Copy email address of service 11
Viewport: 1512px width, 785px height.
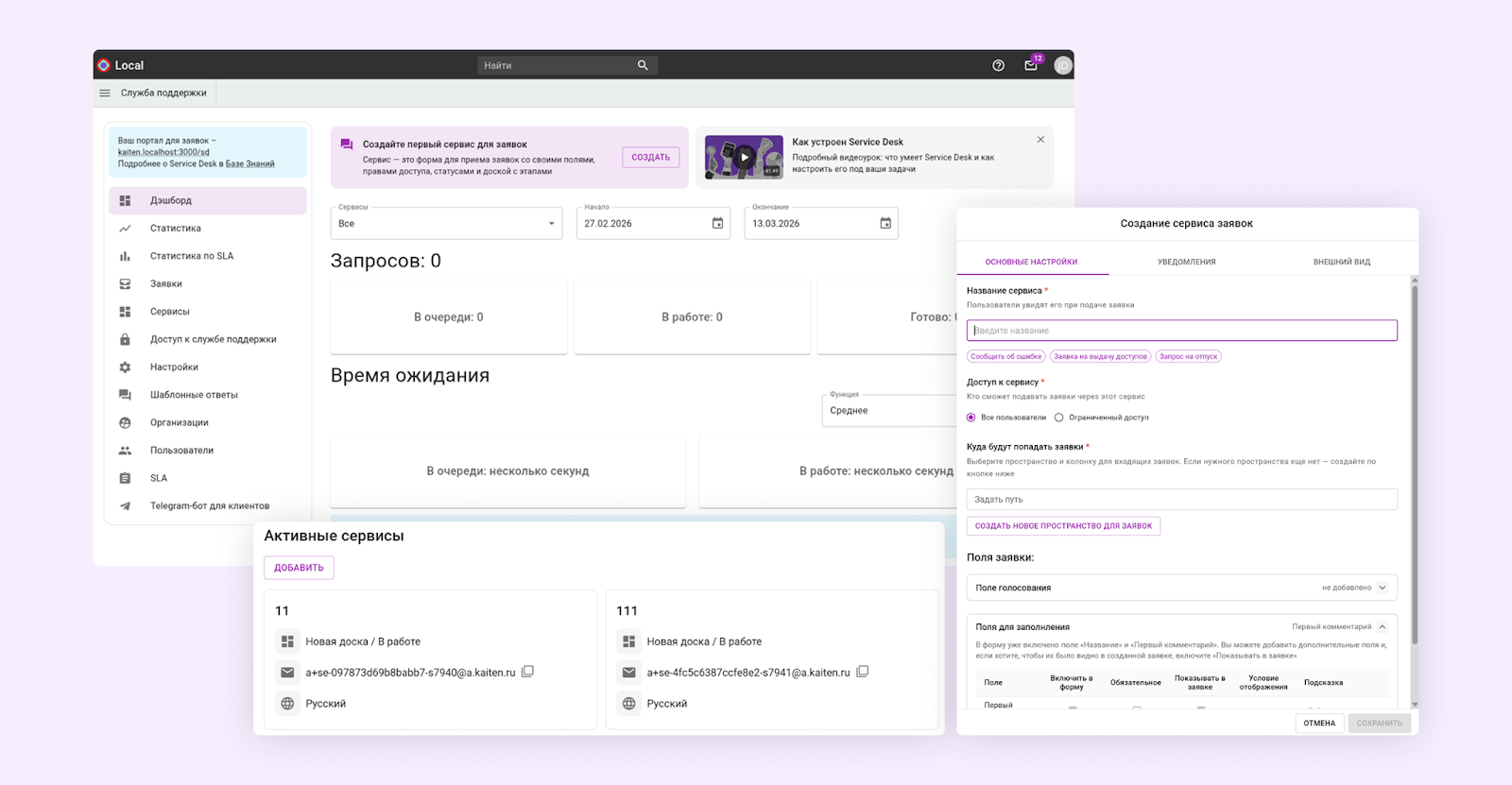[x=528, y=672]
